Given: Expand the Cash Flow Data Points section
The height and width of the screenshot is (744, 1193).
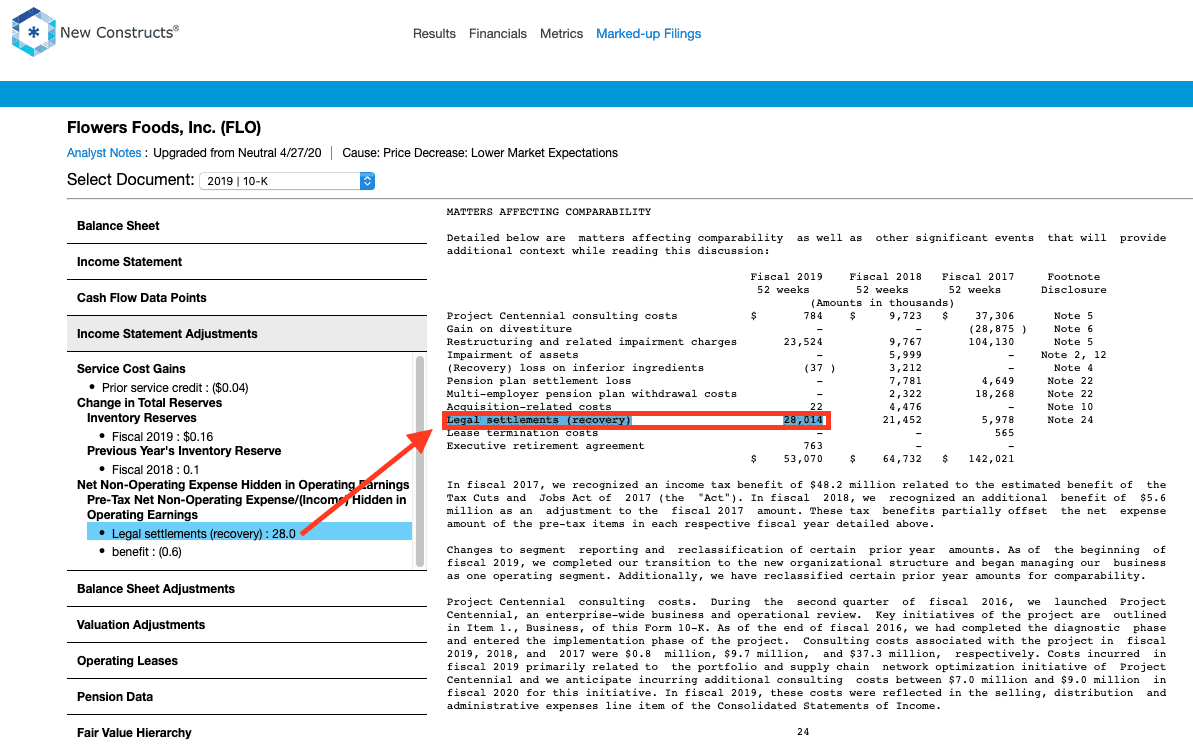Looking at the screenshot, I should [x=247, y=297].
